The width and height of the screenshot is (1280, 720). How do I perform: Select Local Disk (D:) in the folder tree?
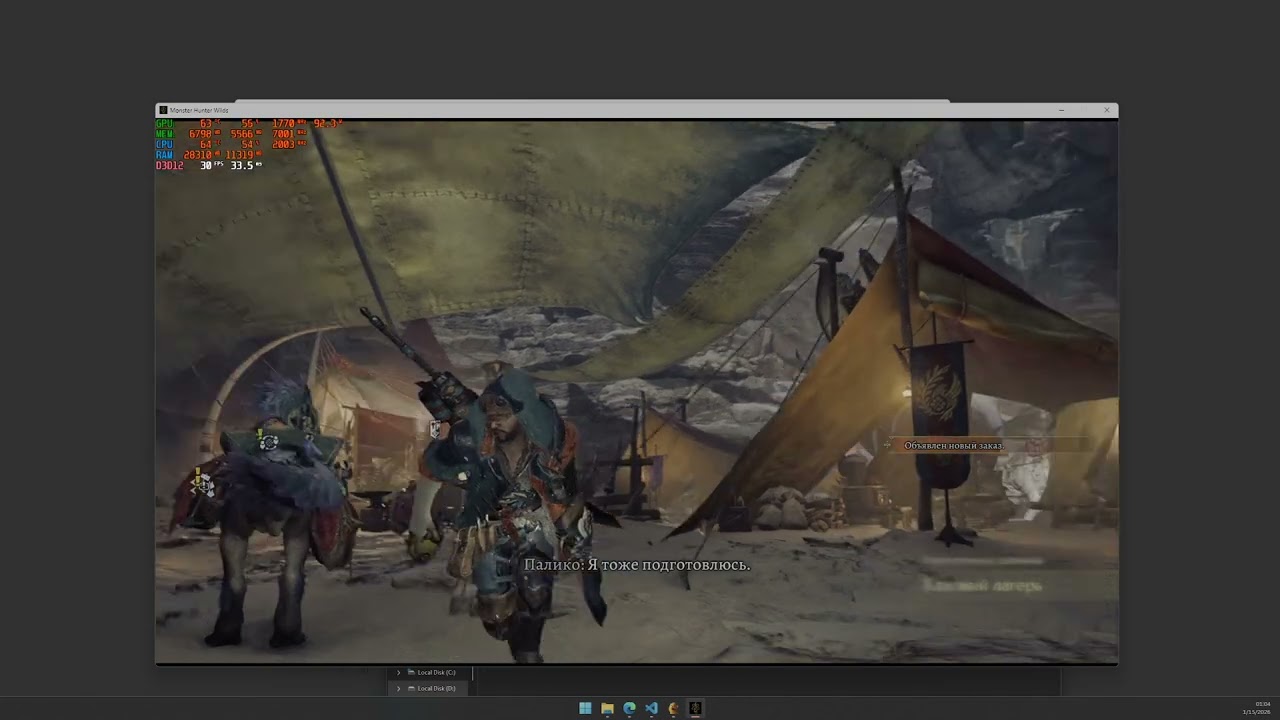point(436,688)
